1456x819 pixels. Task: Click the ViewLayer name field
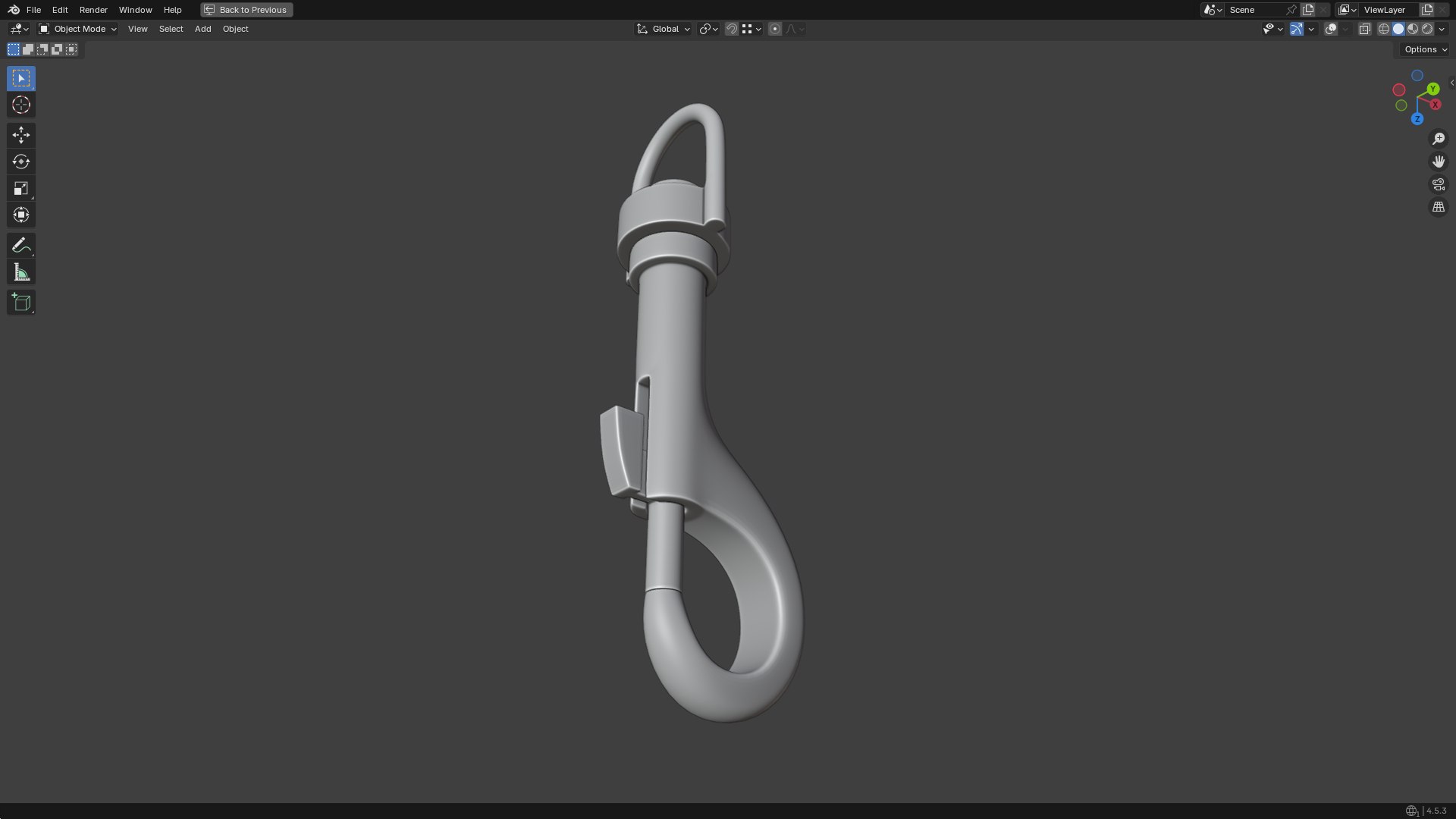coord(1389,10)
